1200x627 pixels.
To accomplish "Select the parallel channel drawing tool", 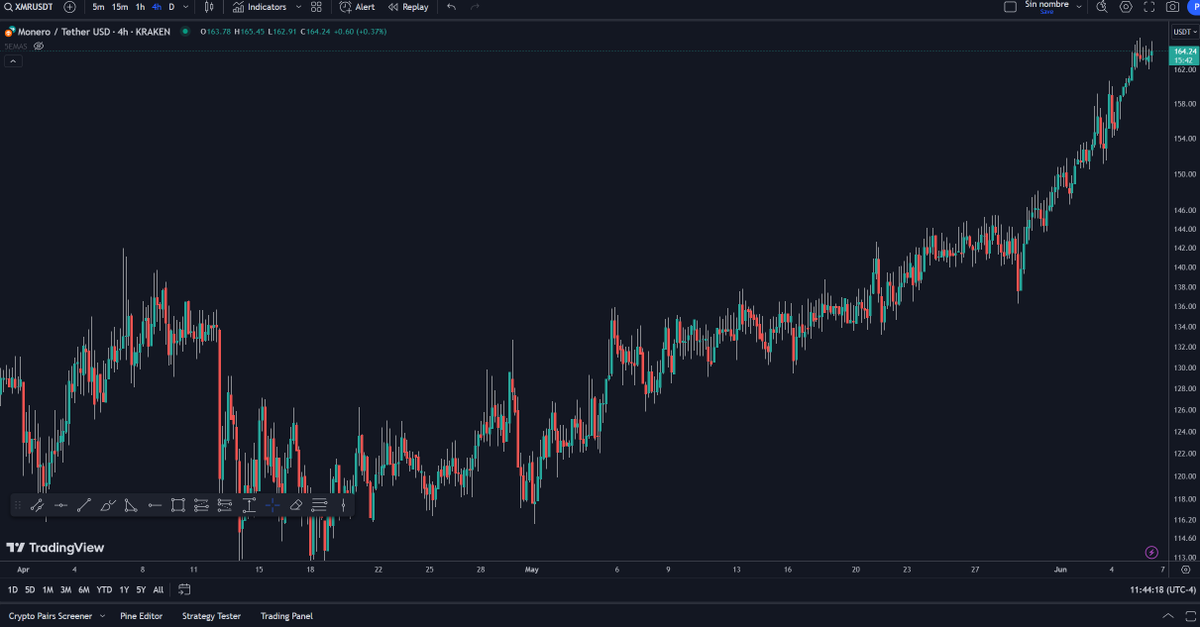I will [37, 505].
